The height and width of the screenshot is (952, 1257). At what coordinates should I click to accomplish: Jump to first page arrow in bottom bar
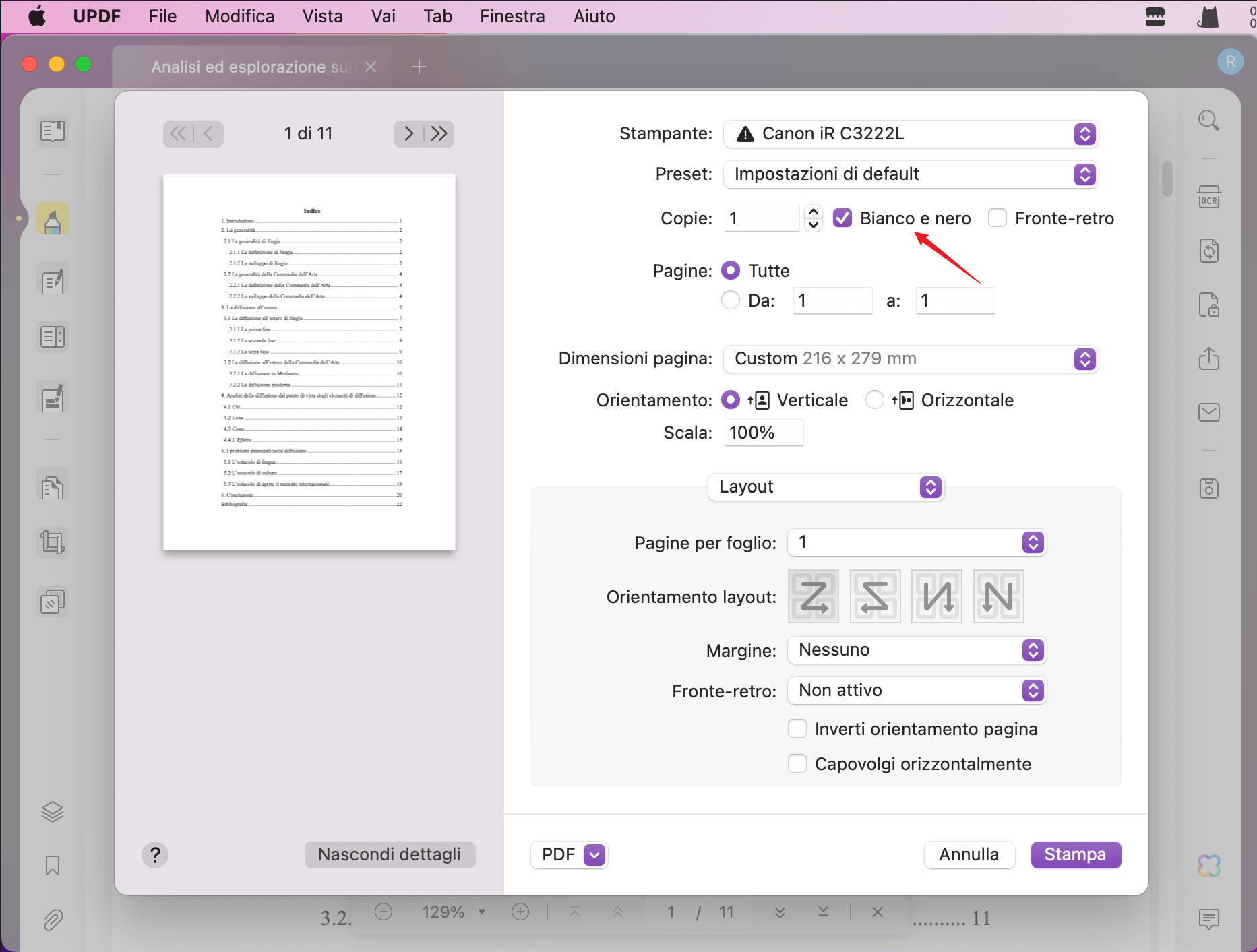pos(574,912)
